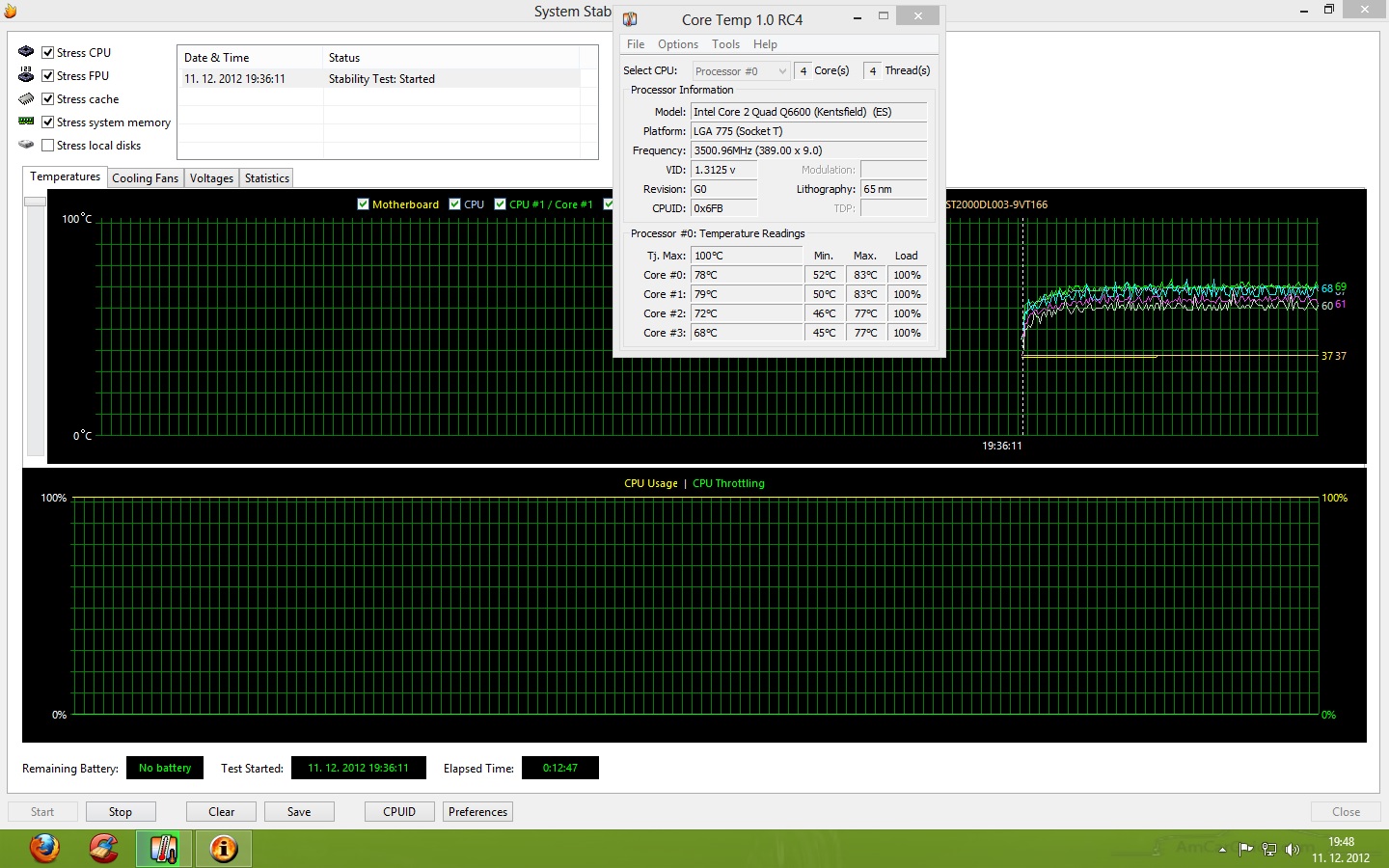The height and width of the screenshot is (868, 1389).
Task: Click the Frequency field 3500.96MHz
Action: [x=808, y=150]
